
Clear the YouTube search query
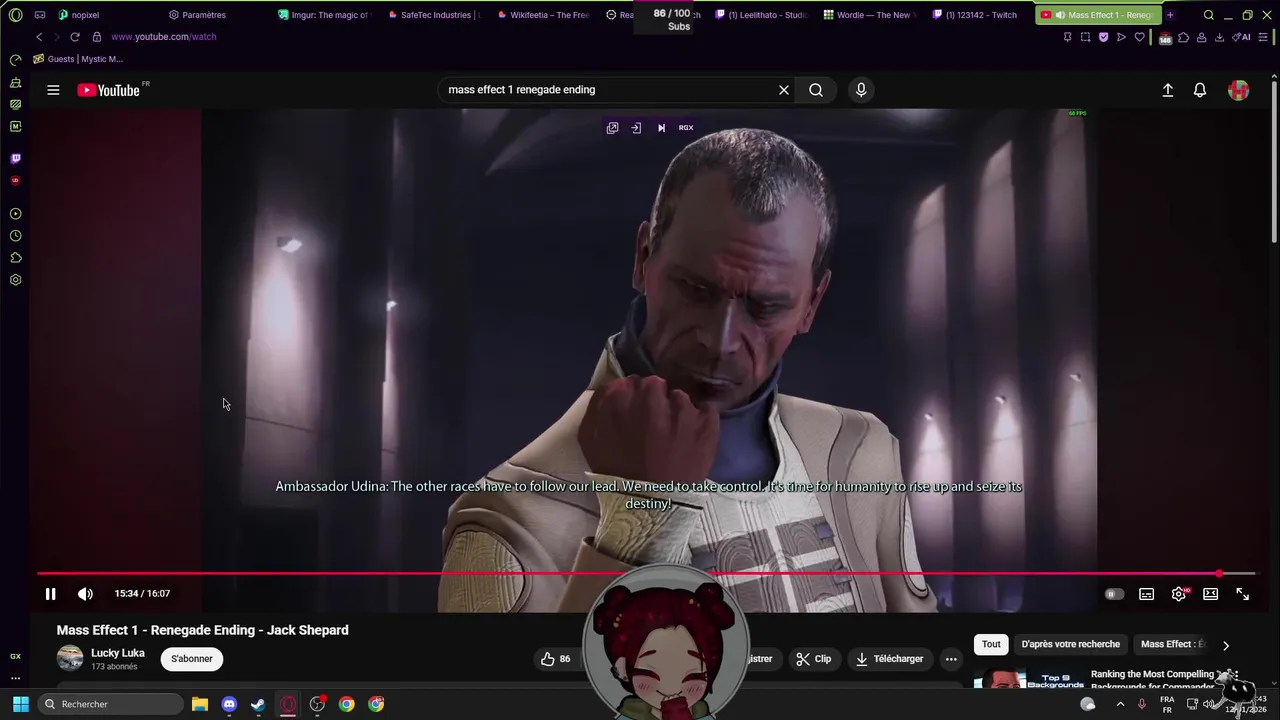tap(784, 90)
